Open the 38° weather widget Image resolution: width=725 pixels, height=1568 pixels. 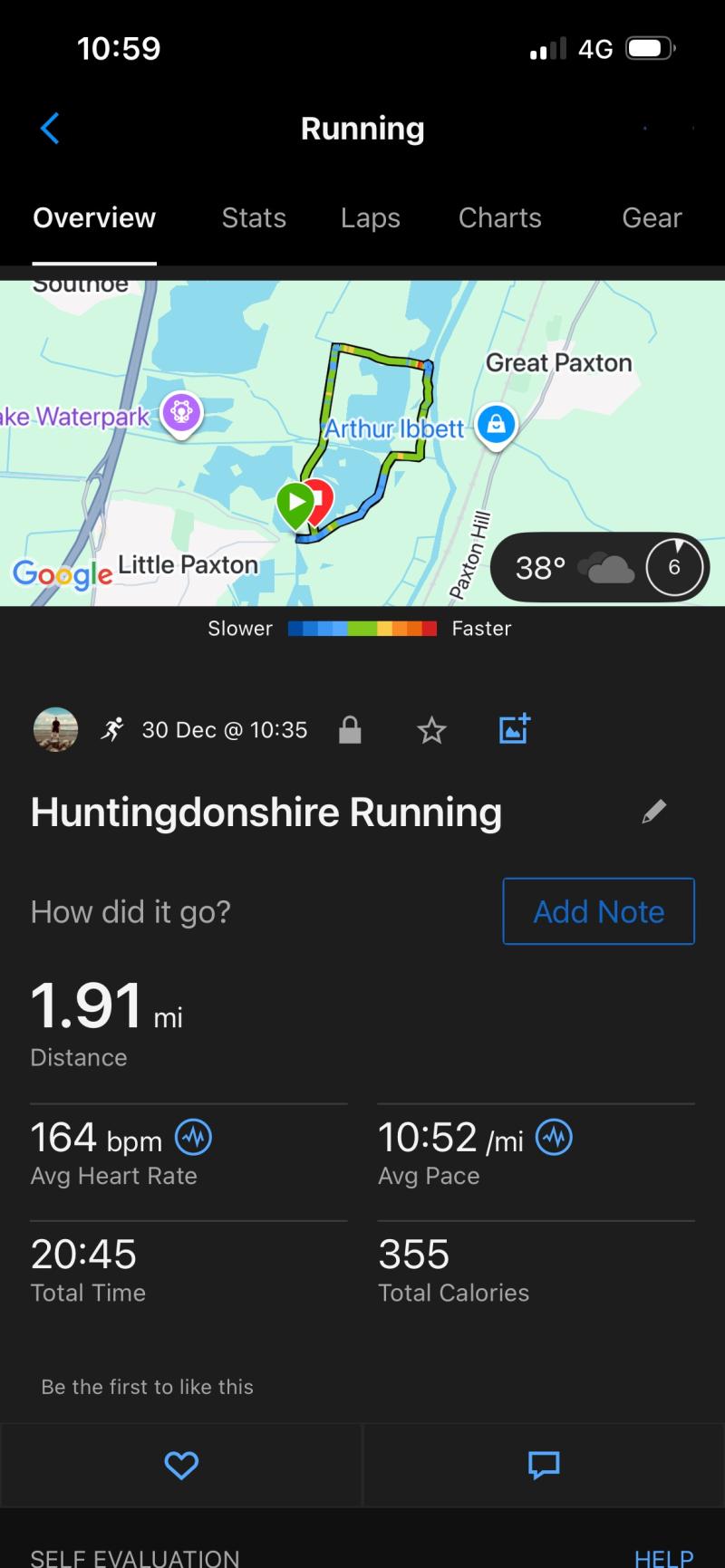(599, 568)
